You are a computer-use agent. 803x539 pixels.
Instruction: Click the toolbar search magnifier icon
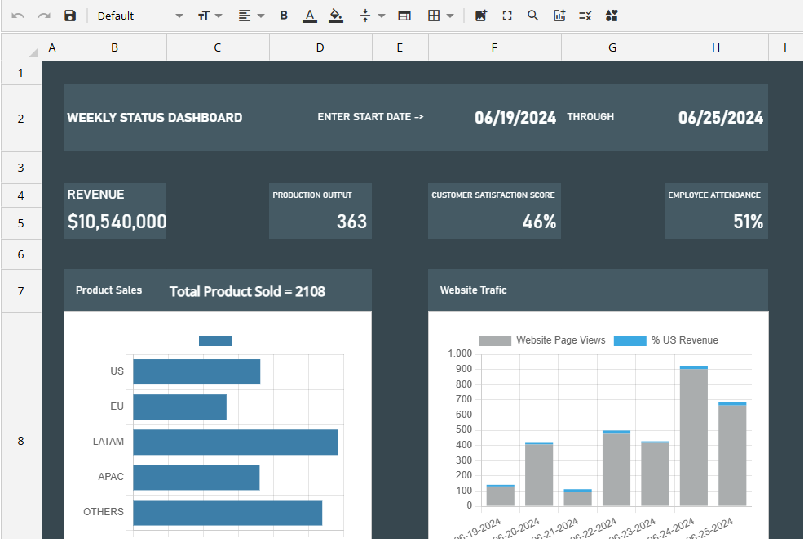pos(532,16)
